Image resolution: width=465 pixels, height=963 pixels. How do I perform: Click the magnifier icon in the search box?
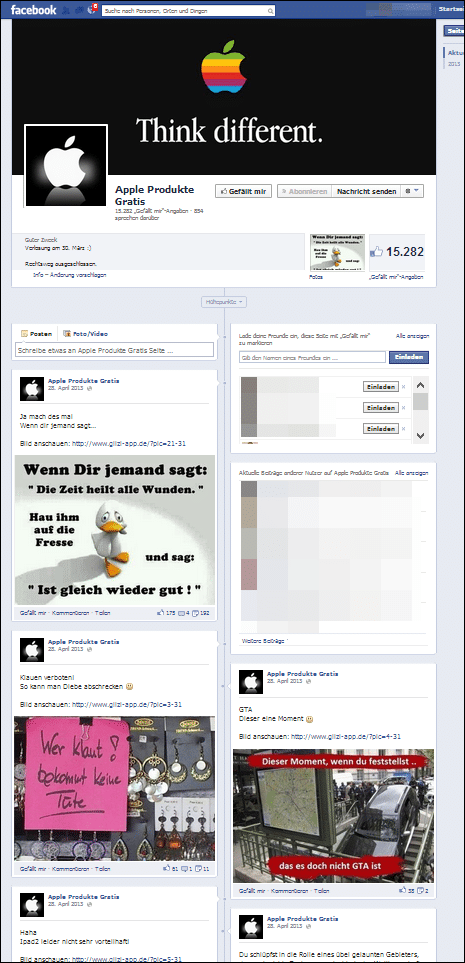click(x=271, y=11)
